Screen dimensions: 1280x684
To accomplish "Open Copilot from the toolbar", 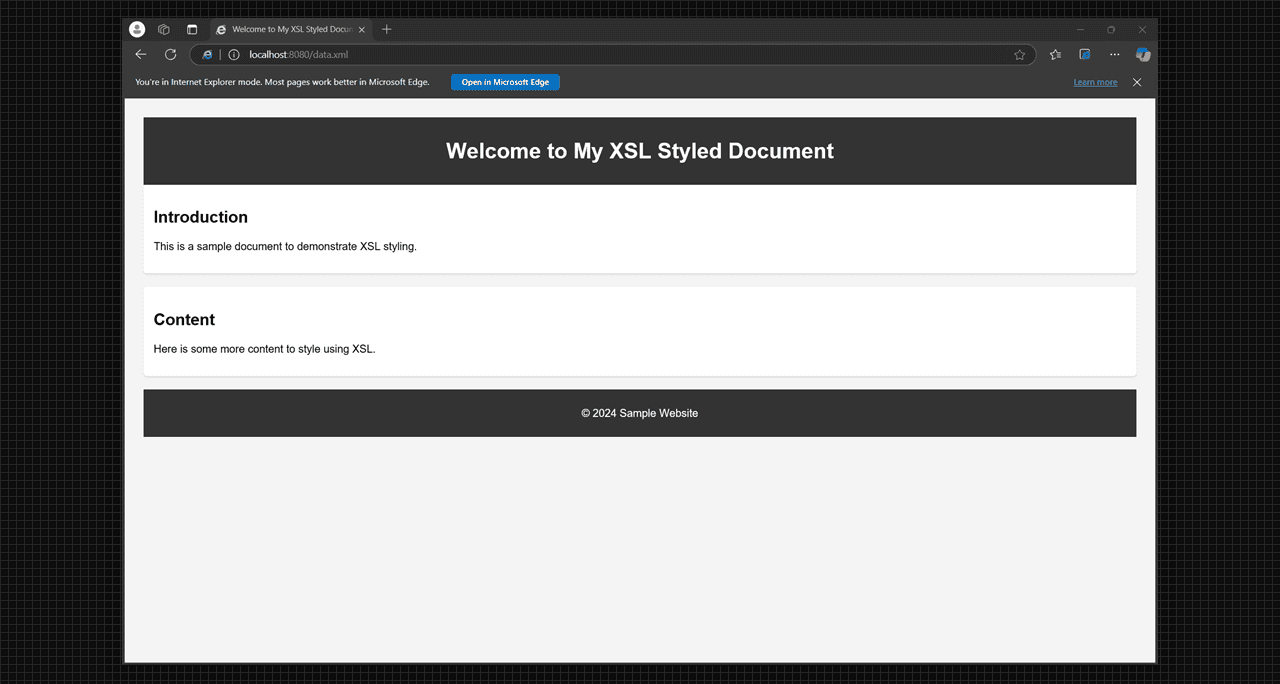I will pyautogui.click(x=1143, y=54).
